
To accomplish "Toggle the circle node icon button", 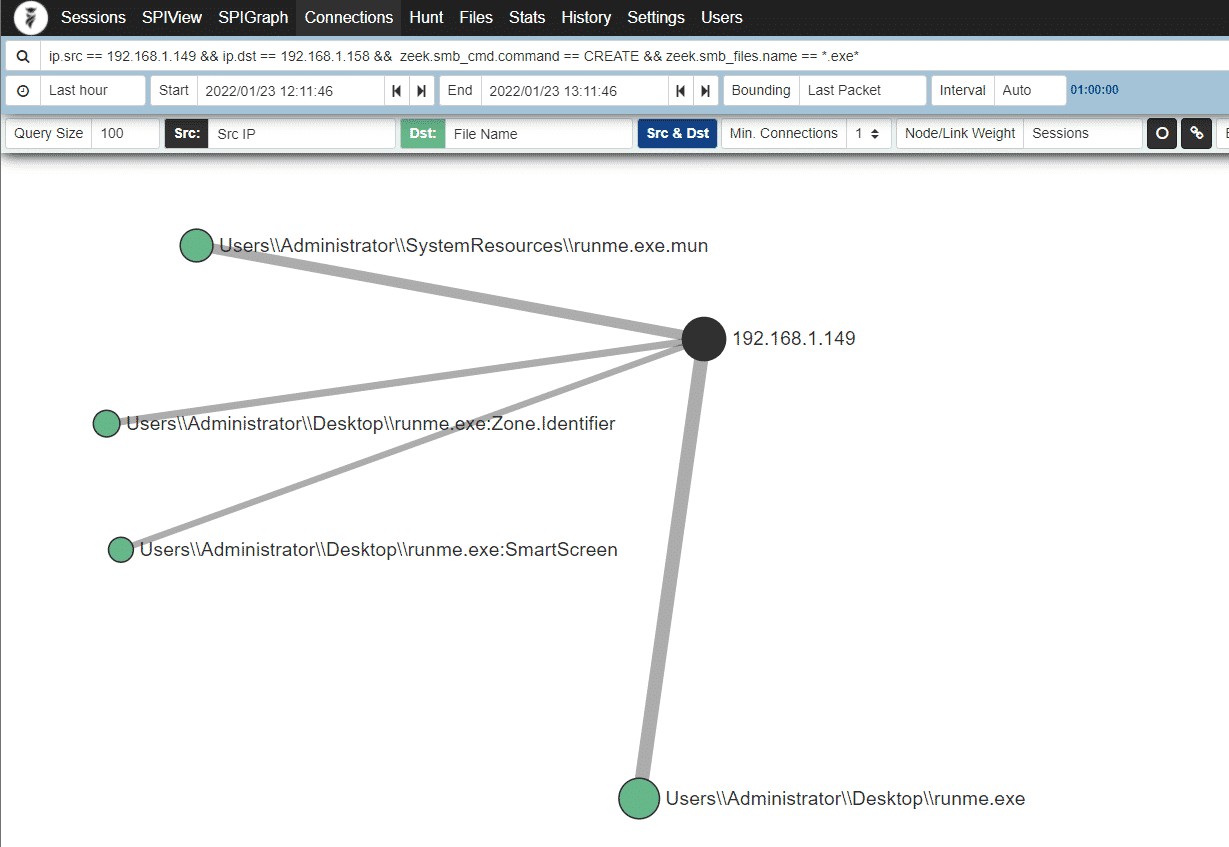I will click(1161, 133).
